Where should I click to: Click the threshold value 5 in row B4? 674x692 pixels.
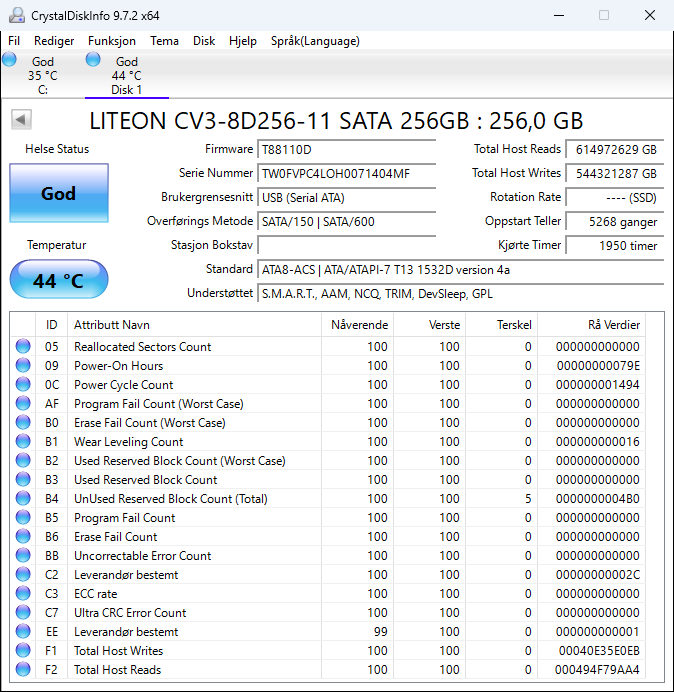(528, 499)
